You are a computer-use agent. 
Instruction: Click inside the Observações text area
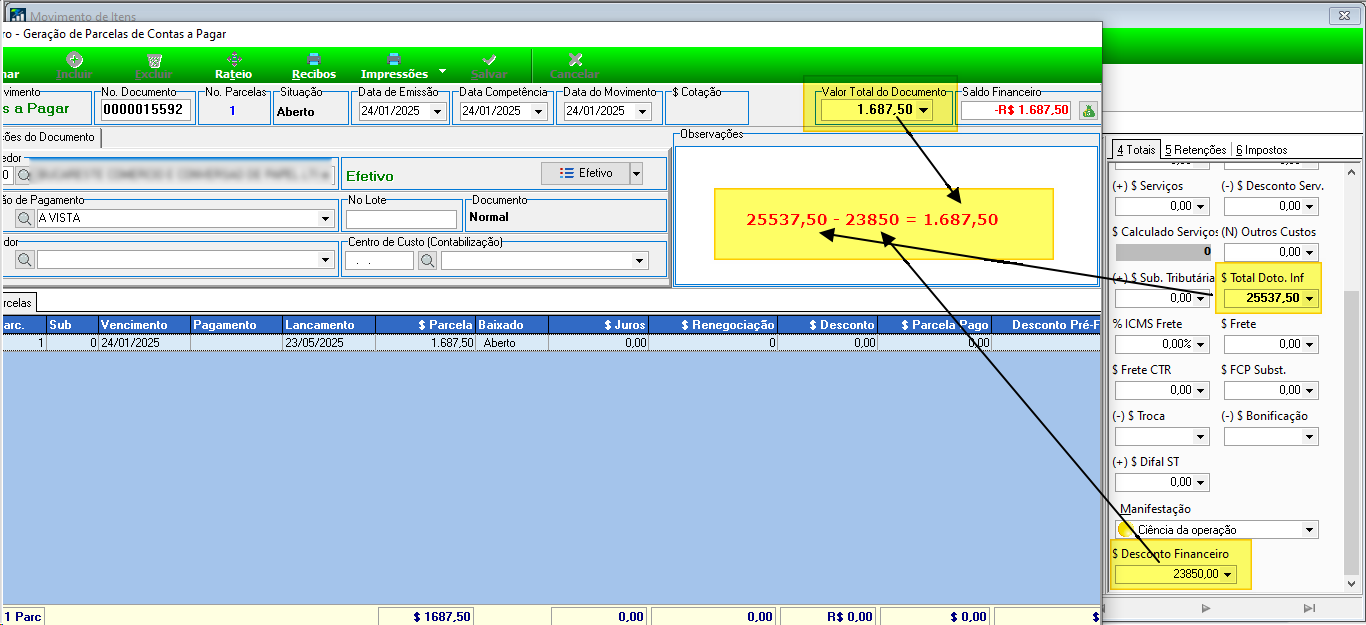884,215
